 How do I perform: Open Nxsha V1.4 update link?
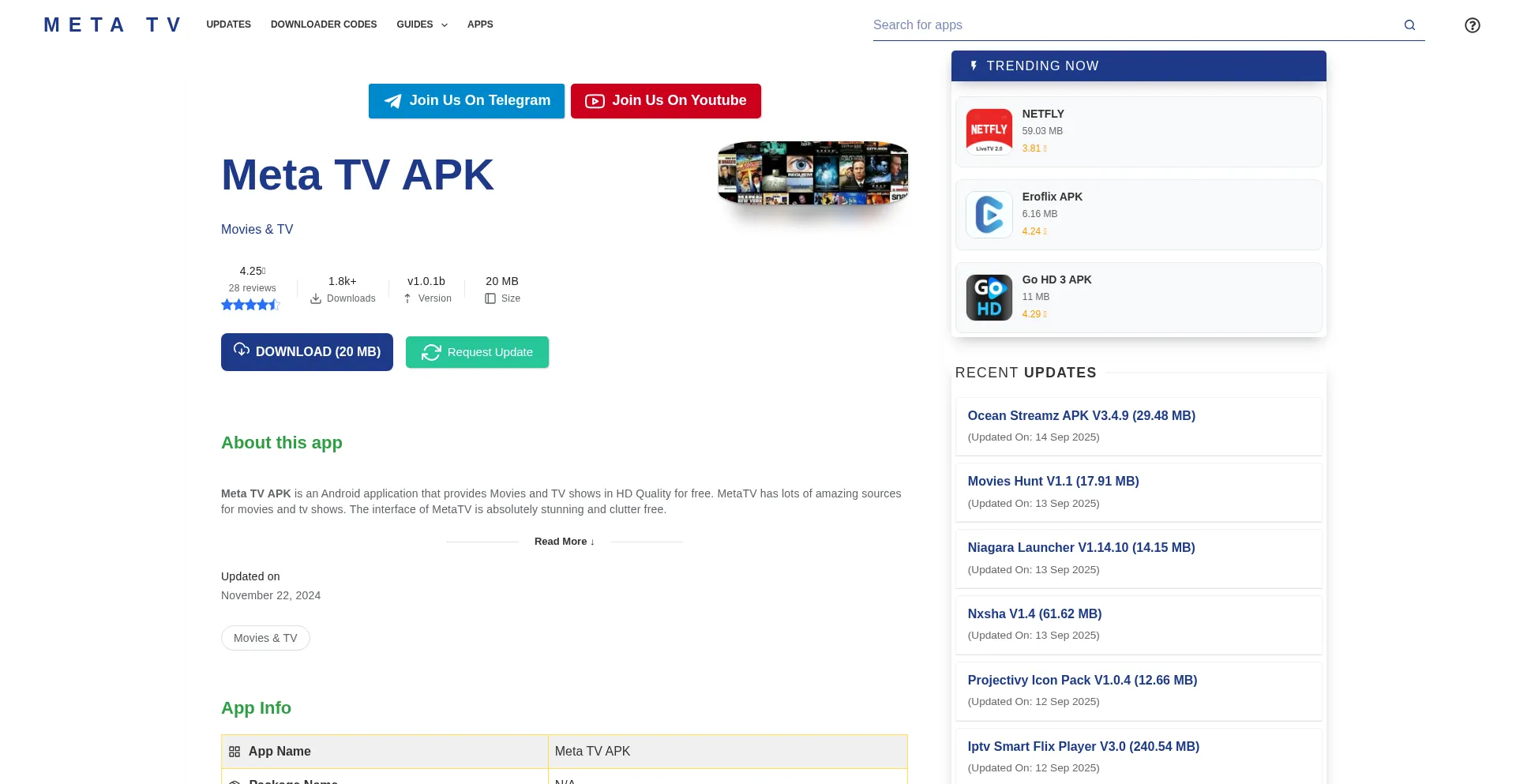1035,613
